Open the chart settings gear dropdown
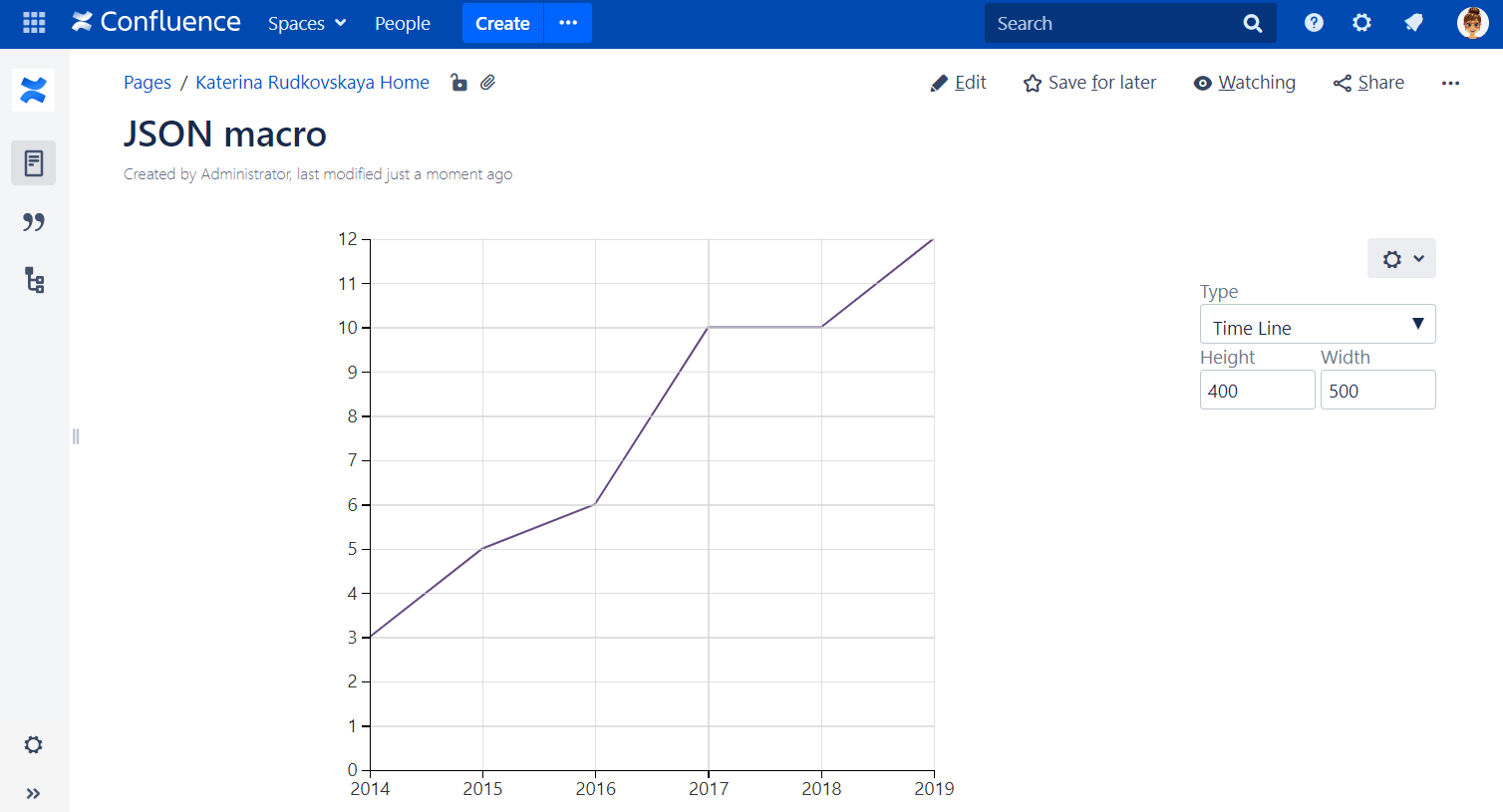 (x=1401, y=259)
